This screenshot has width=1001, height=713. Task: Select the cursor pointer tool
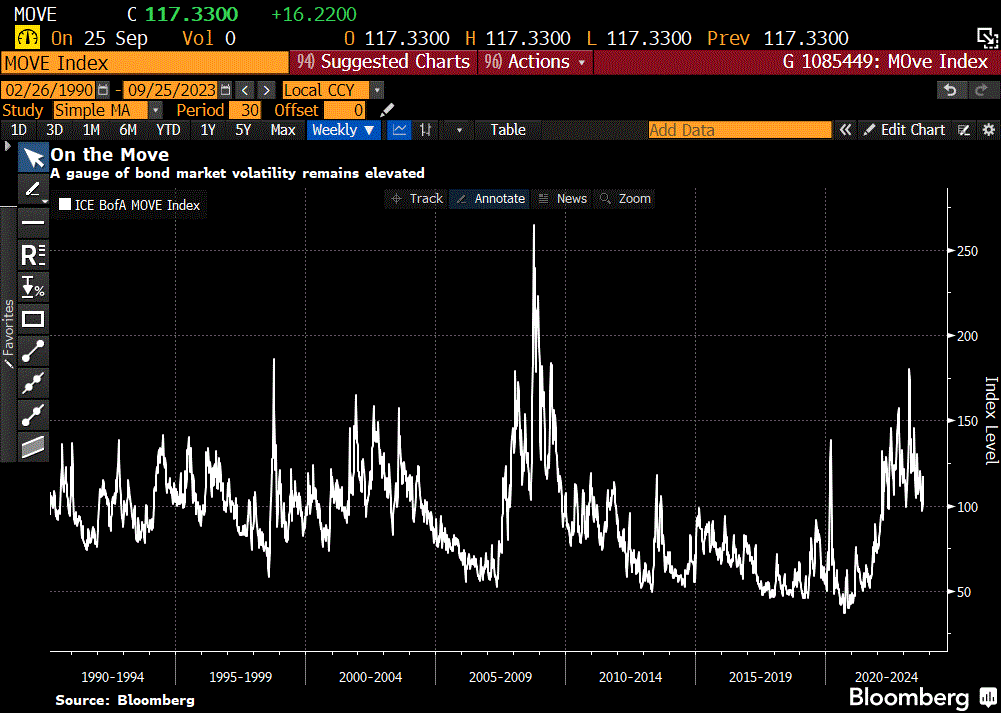[x=33, y=158]
